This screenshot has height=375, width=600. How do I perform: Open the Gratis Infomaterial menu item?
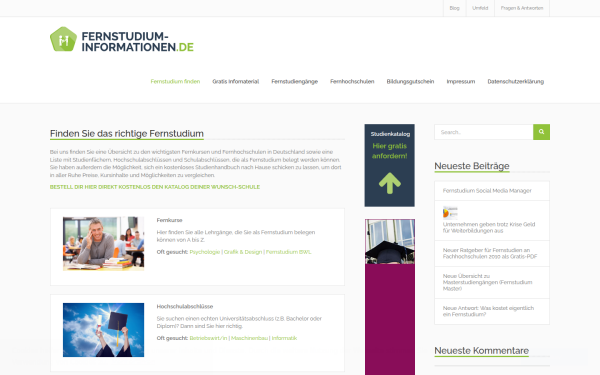click(236, 82)
